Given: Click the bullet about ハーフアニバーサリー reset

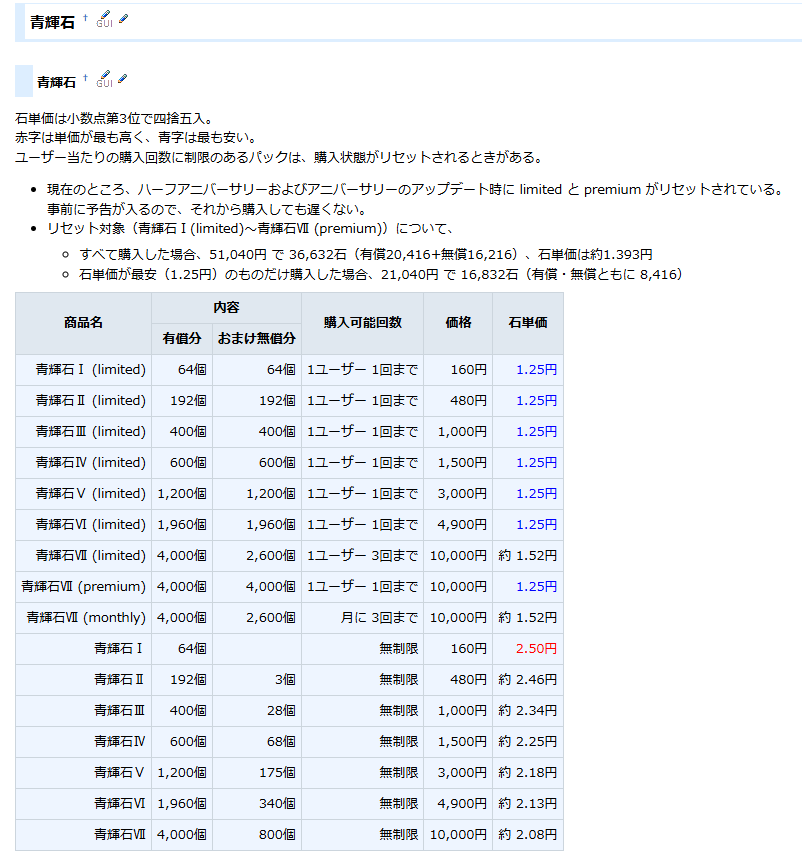Looking at the screenshot, I should coord(415,190).
